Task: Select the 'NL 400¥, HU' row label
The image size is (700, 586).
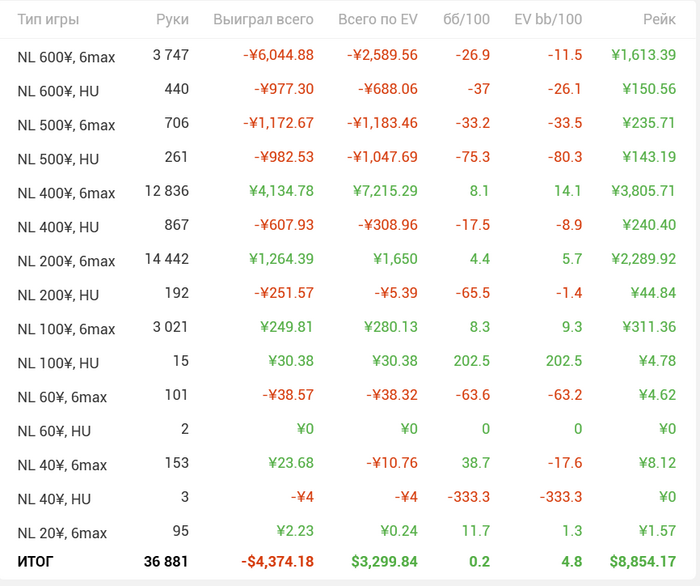Action: coord(58,227)
